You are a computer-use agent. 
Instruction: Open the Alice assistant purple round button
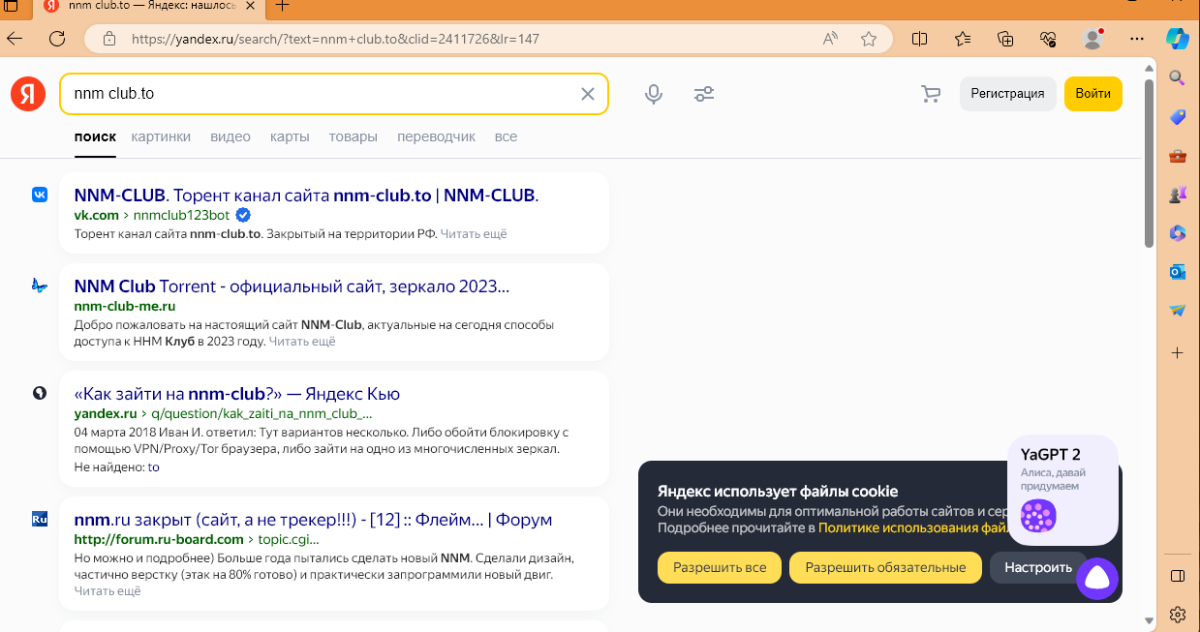[x=1097, y=578]
